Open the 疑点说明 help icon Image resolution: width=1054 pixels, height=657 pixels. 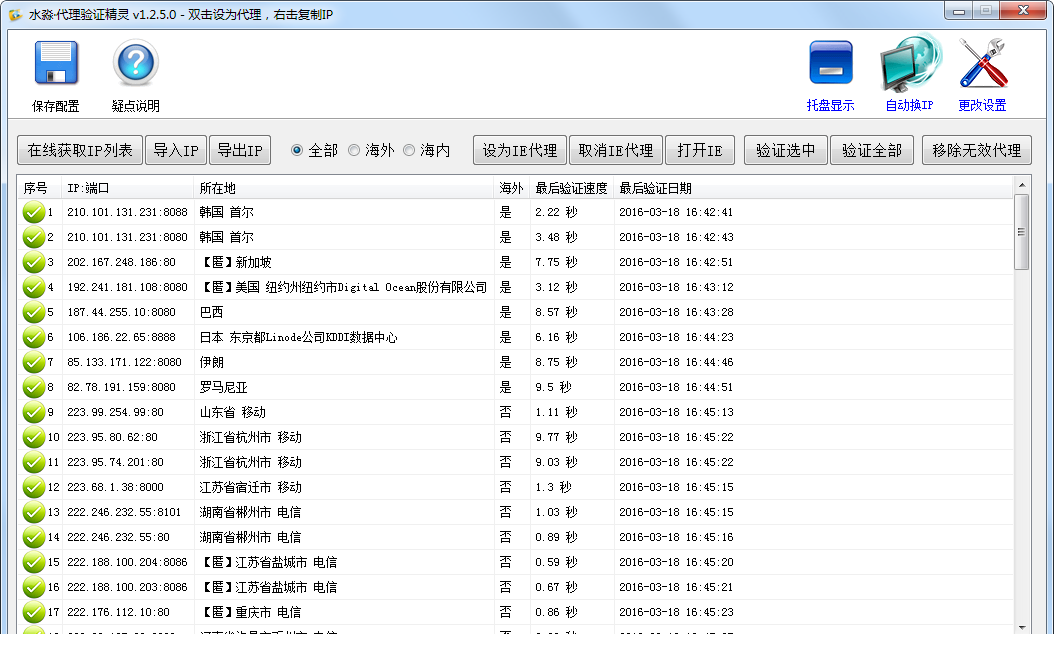tap(136, 63)
